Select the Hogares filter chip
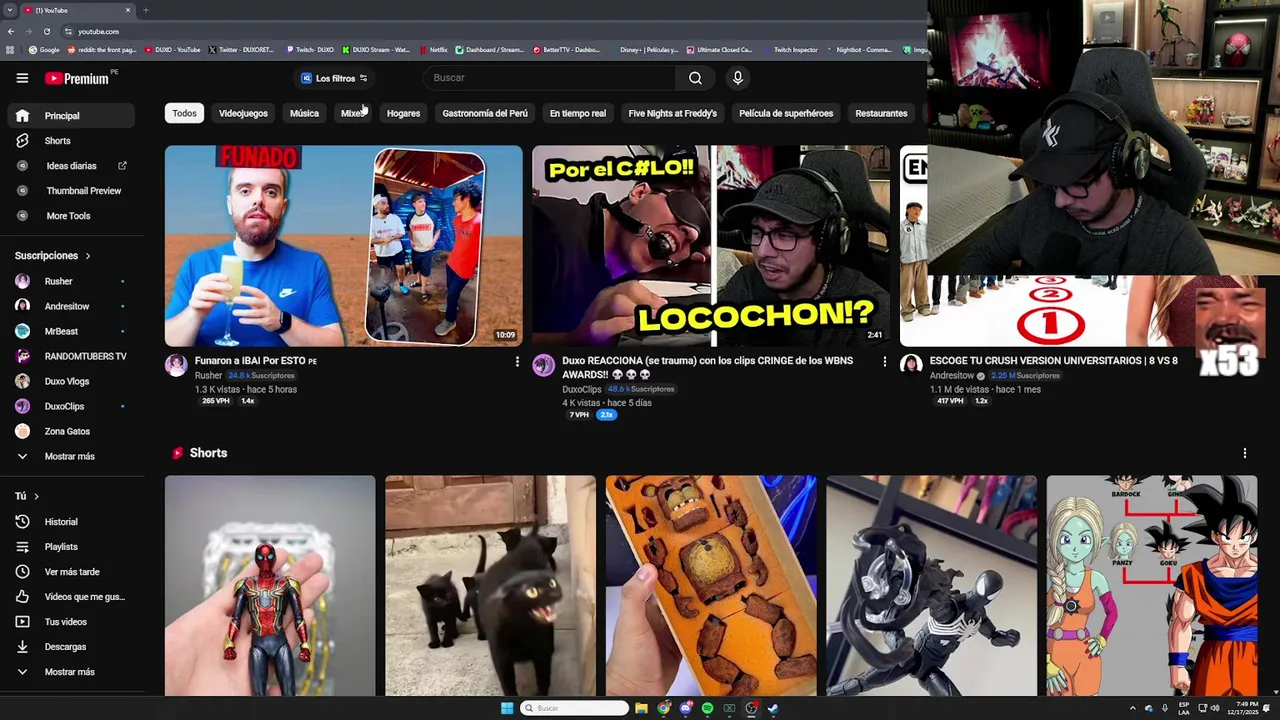Viewport: 1280px width, 720px height. pos(403,114)
